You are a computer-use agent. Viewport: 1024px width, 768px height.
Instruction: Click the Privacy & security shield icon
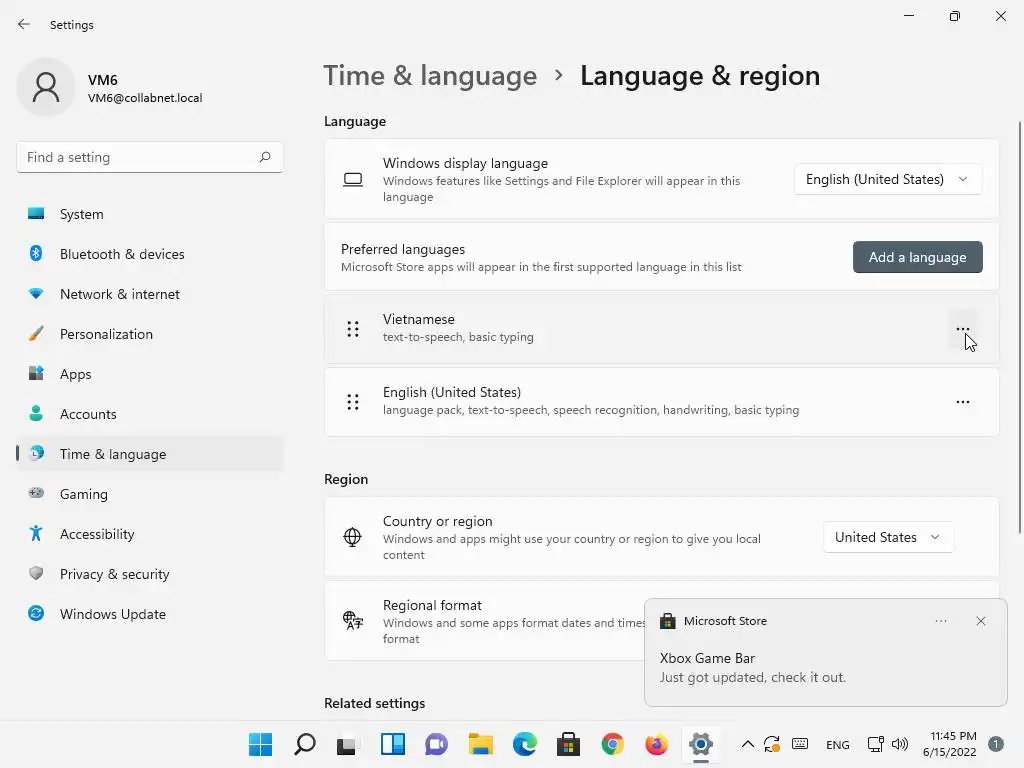[x=36, y=573]
